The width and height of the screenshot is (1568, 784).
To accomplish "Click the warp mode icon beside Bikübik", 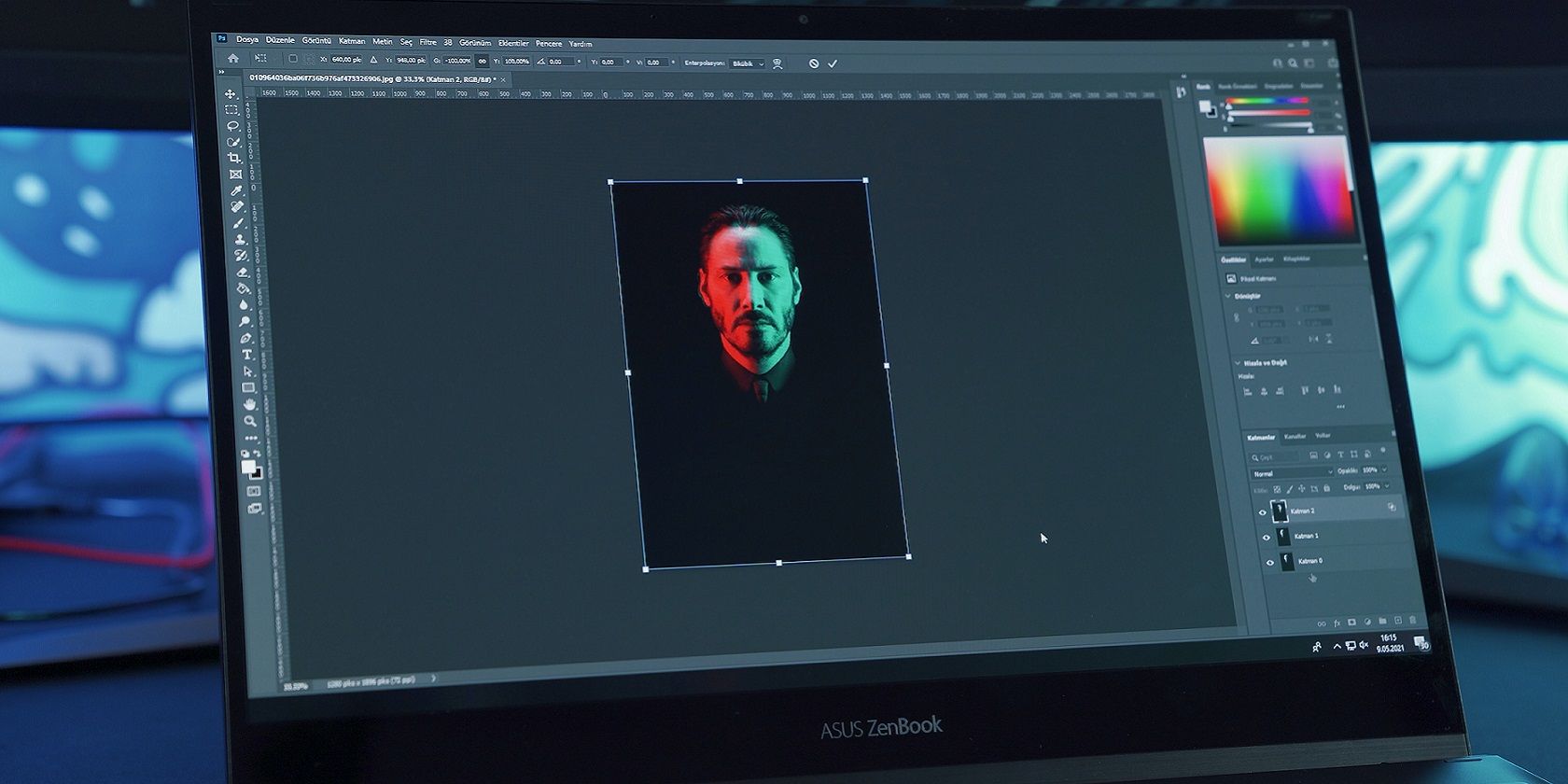I will coord(777,63).
